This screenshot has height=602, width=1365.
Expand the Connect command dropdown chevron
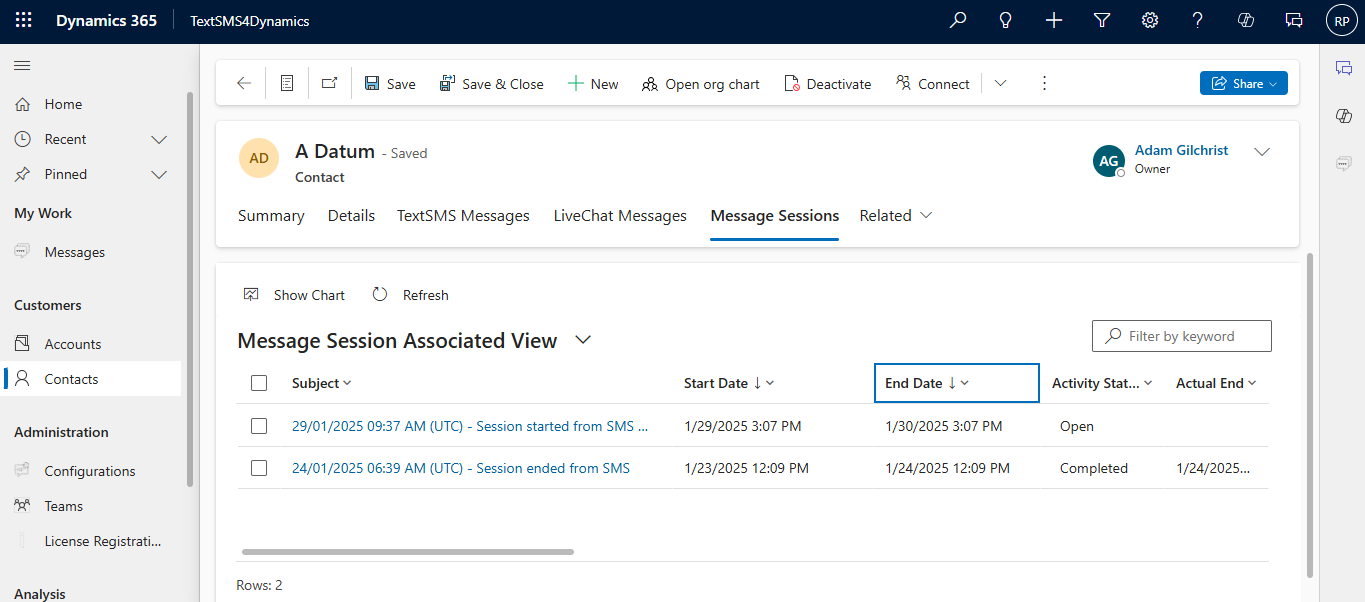1000,84
